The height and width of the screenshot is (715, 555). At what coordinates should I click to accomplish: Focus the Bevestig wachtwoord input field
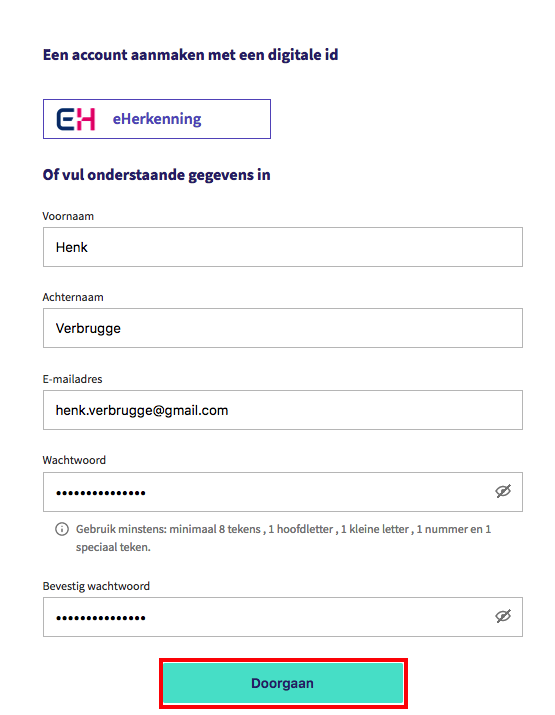283,617
